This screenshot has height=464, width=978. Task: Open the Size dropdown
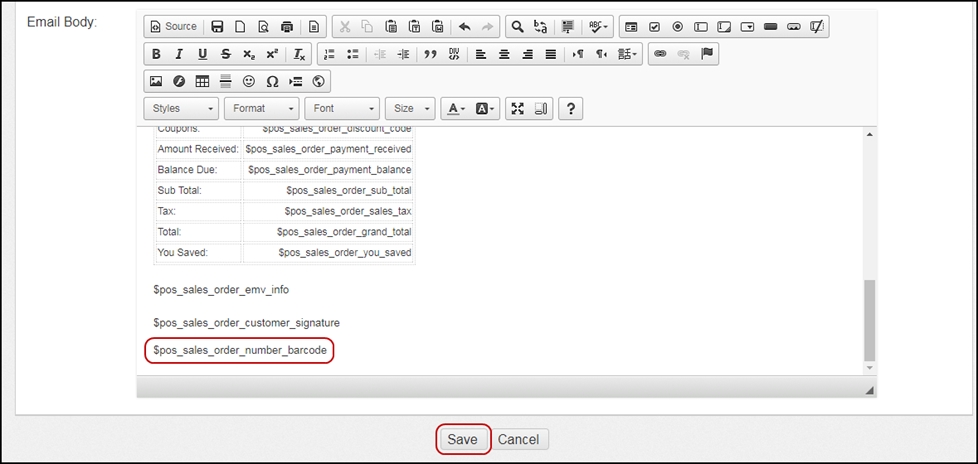coord(410,109)
